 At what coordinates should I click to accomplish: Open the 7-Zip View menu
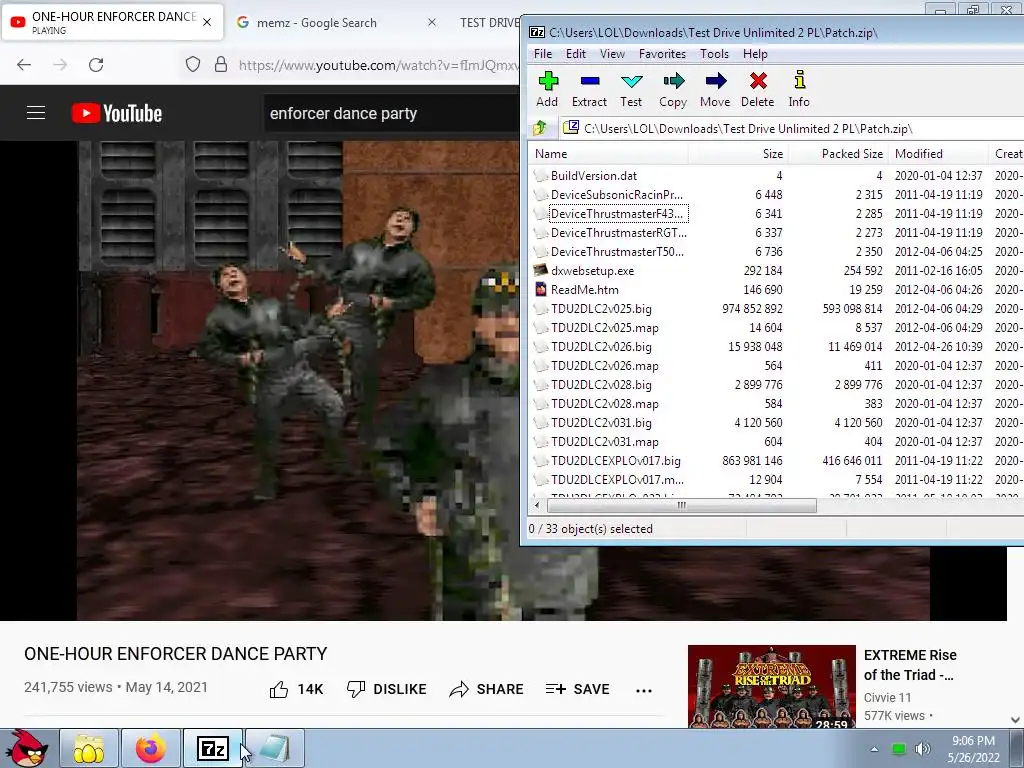(x=613, y=54)
